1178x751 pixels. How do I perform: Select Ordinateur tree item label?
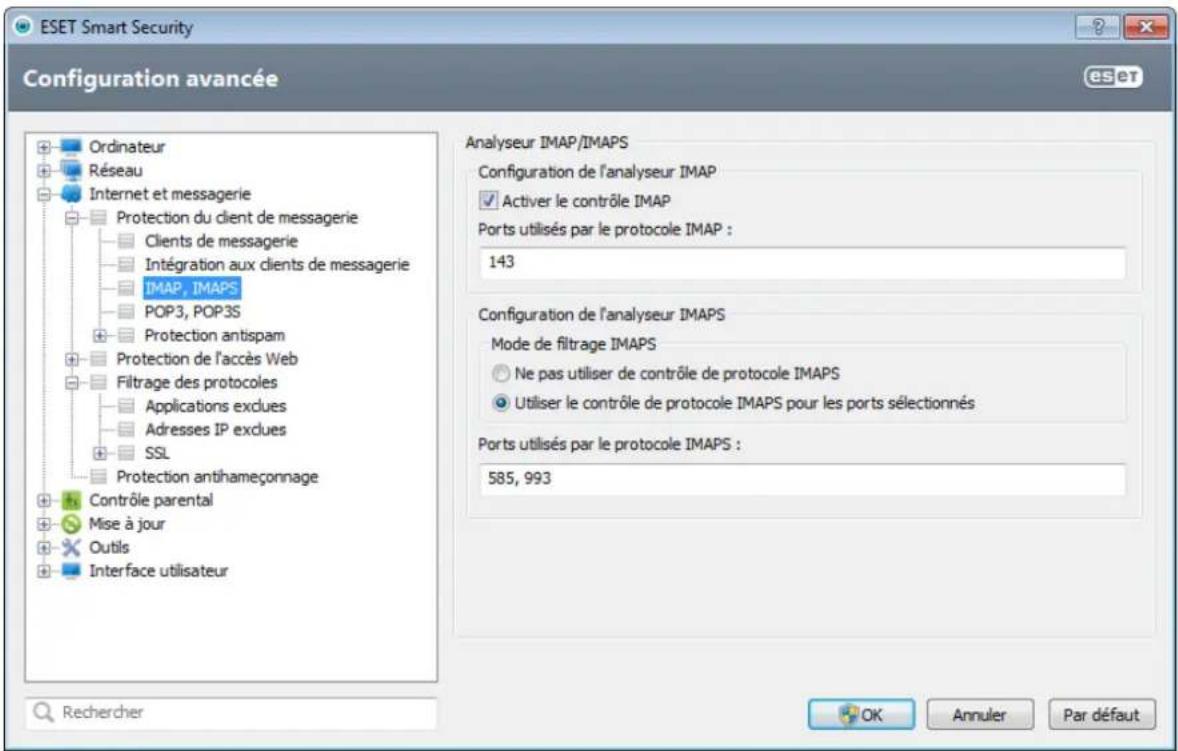pos(127,146)
